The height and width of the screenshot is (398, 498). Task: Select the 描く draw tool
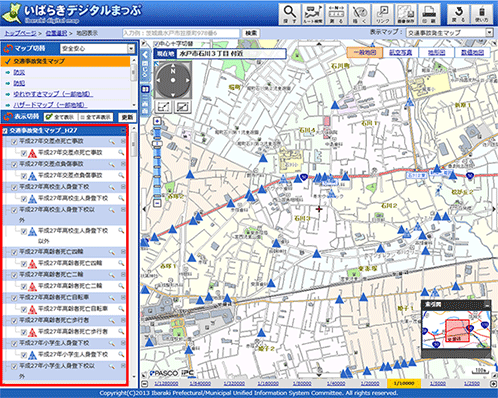(x=359, y=14)
